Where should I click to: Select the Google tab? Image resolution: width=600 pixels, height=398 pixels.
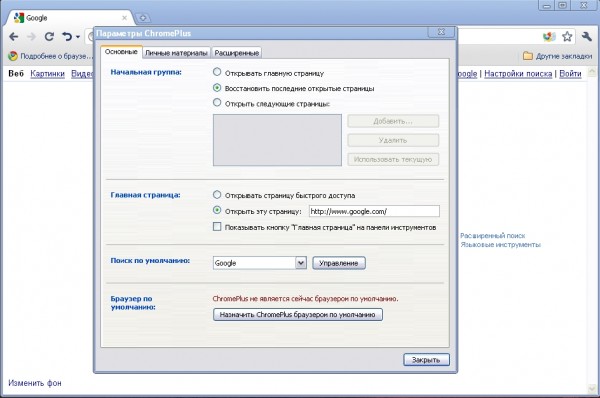click(69, 18)
